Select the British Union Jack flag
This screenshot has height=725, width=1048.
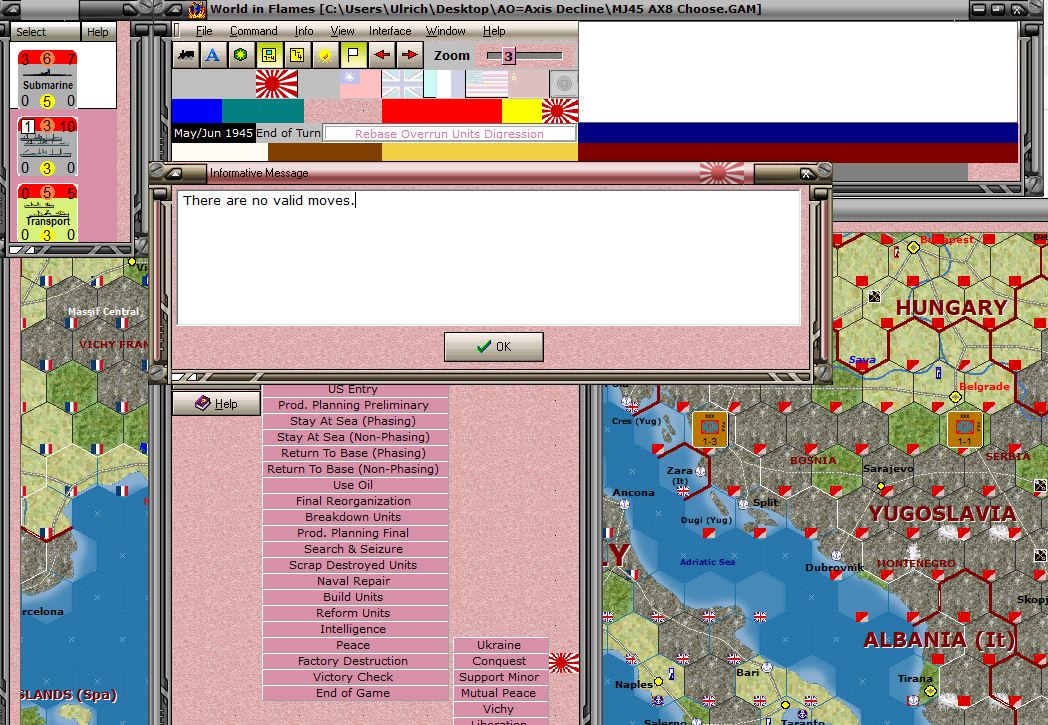[402, 84]
